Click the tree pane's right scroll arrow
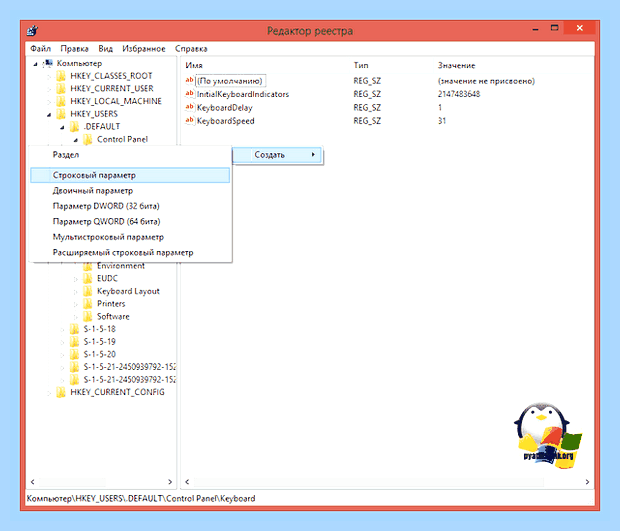The image size is (620, 531). [170, 482]
